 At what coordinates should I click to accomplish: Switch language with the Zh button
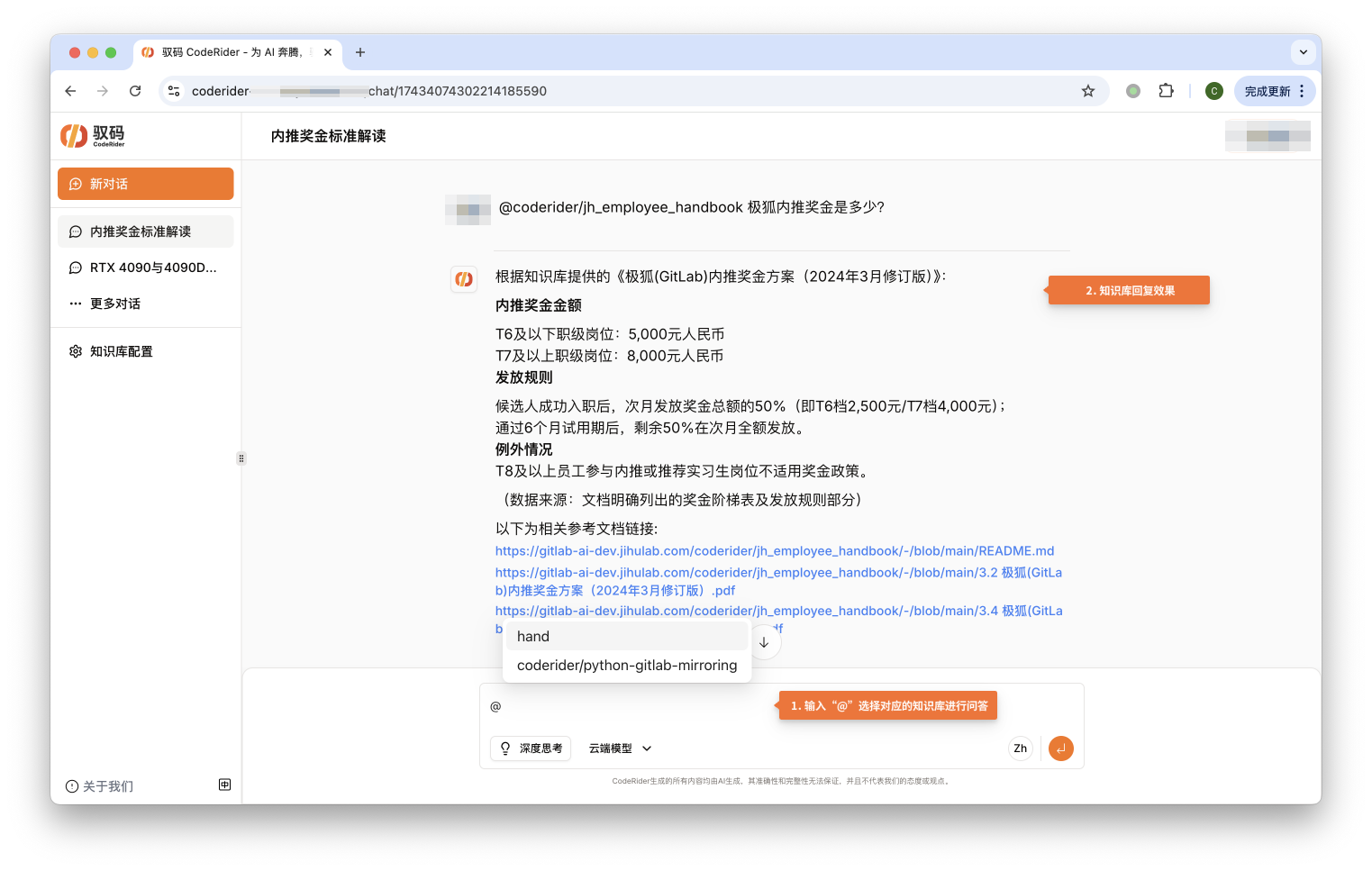pyautogui.click(x=1020, y=749)
